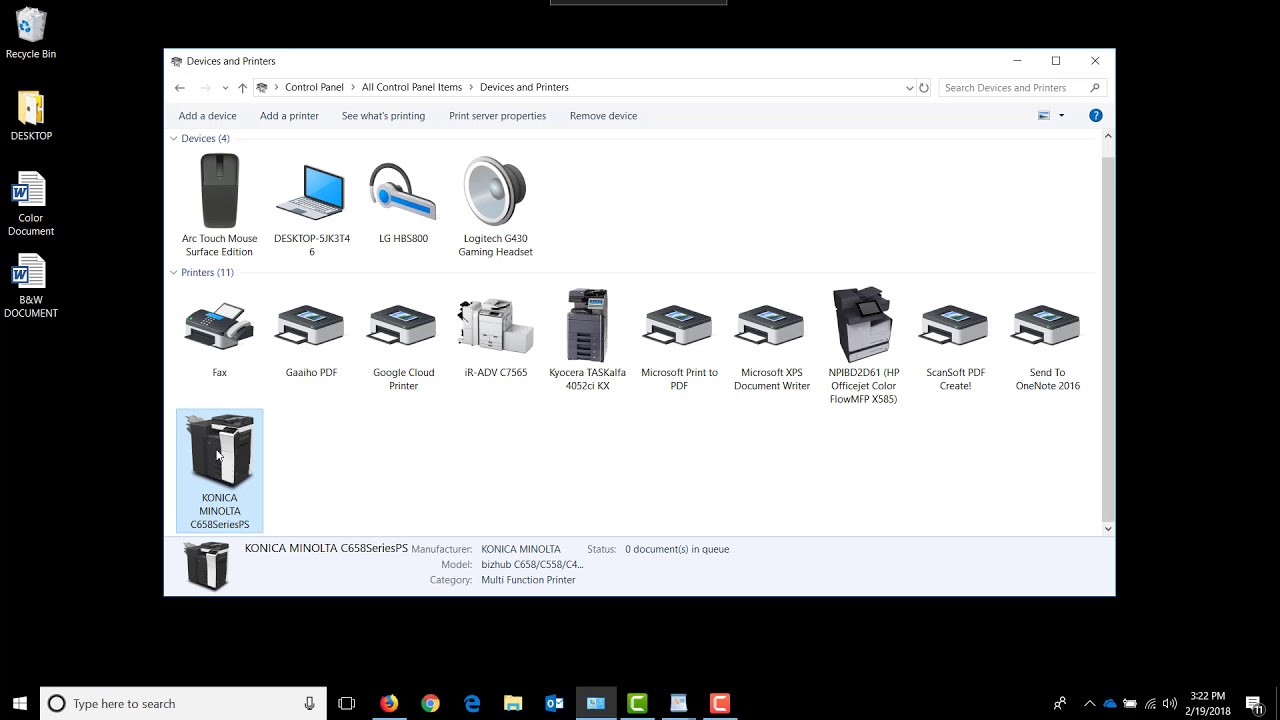Viewport: 1280px width, 720px height.
Task: Select the KONICA MINOLTA C658SeriesPS printer
Action: pos(219,470)
